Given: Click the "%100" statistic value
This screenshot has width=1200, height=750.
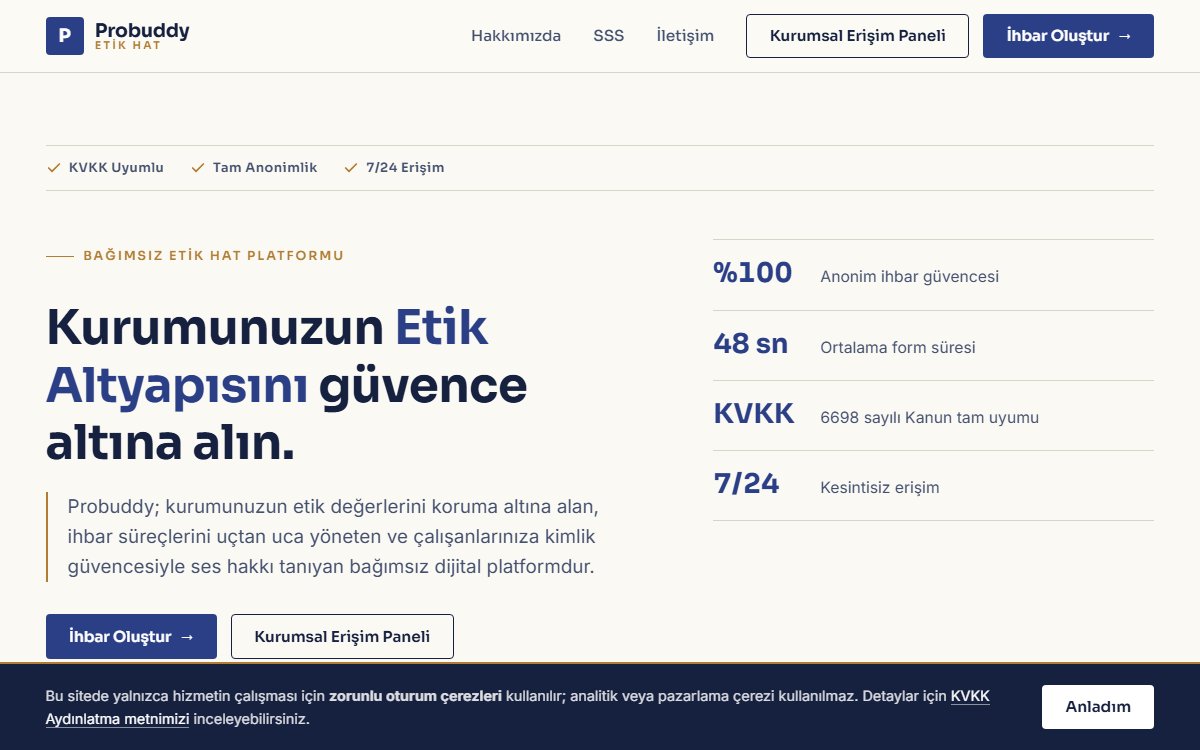Looking at the screenshot, I should (752, 273).
